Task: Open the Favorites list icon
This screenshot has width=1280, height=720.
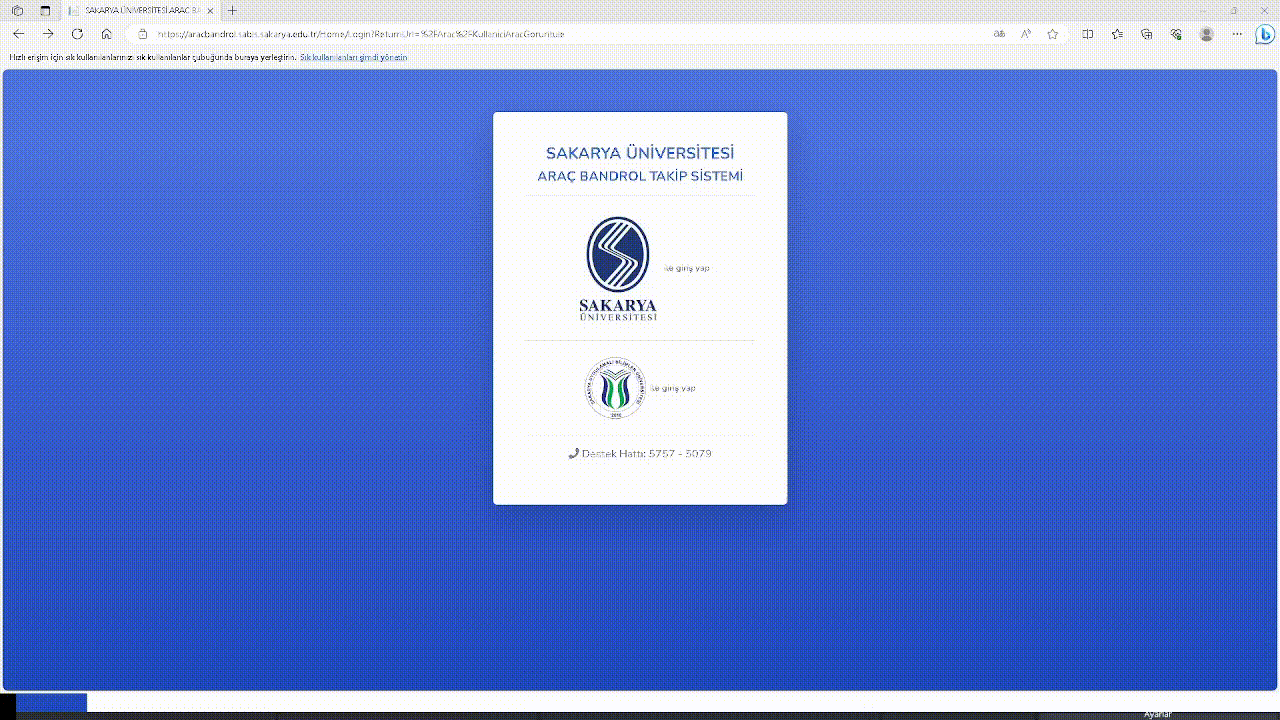Action: coord(1118,34)
